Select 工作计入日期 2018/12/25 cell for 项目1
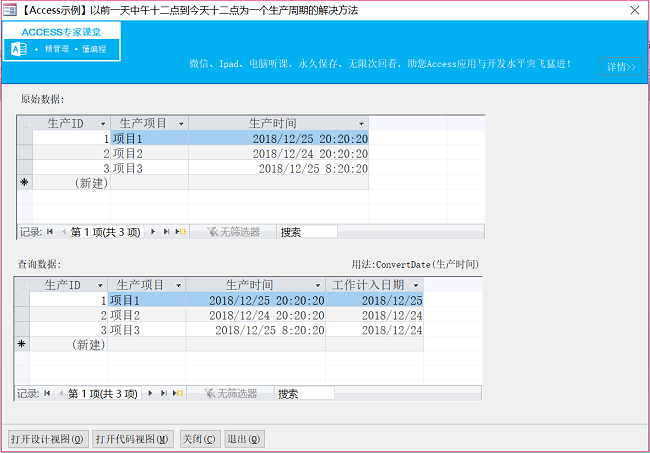 375,300
